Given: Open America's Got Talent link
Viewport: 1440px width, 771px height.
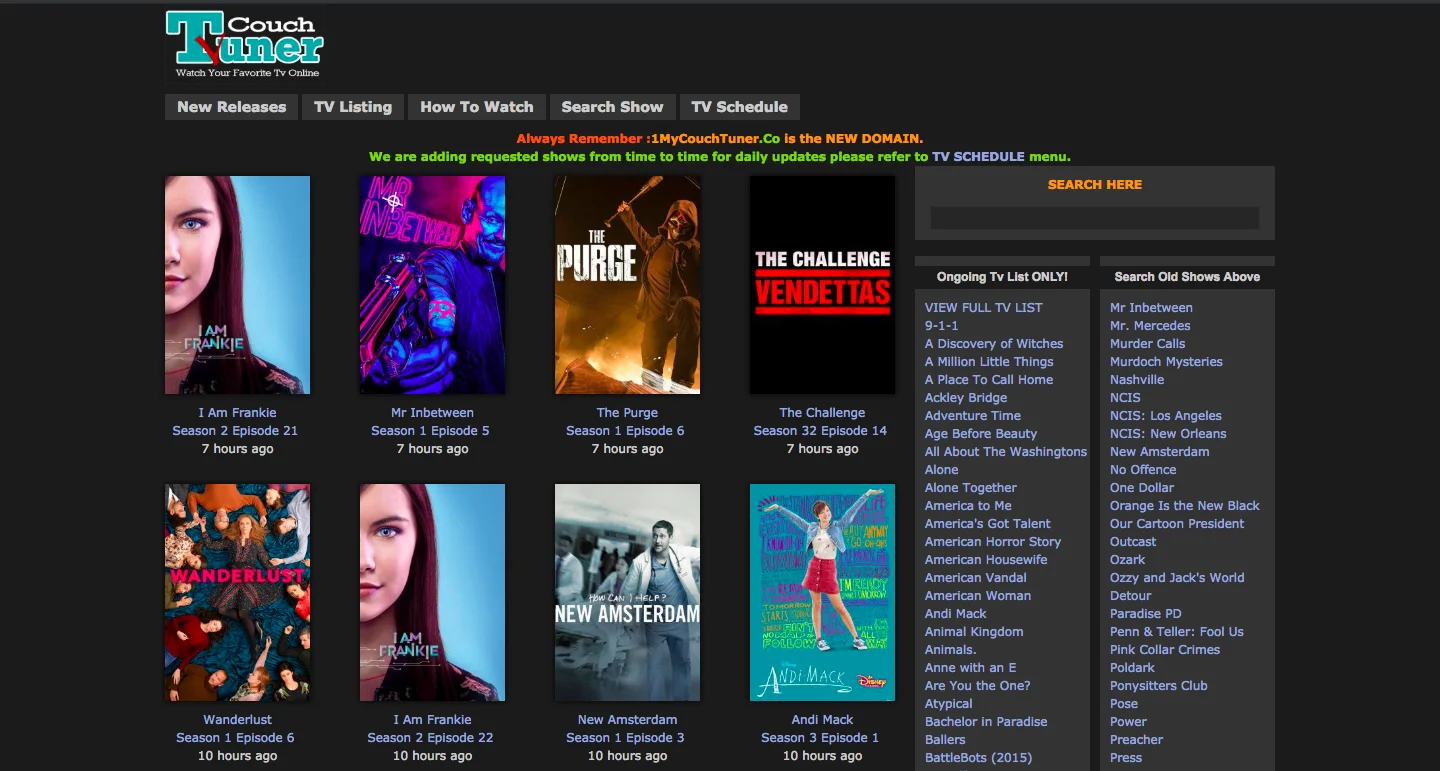Looking at the screenshot, I should [x=988, y=524].
